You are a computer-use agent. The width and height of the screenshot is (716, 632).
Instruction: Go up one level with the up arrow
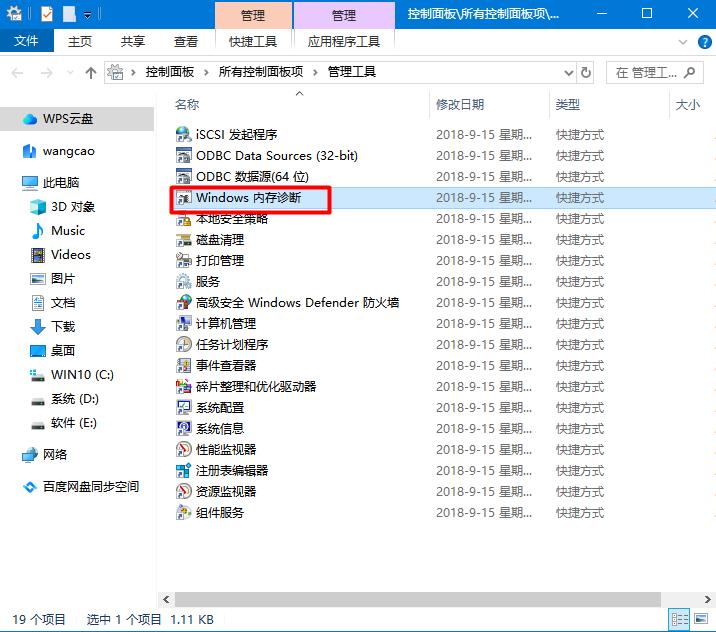click(x=92, y=73)
